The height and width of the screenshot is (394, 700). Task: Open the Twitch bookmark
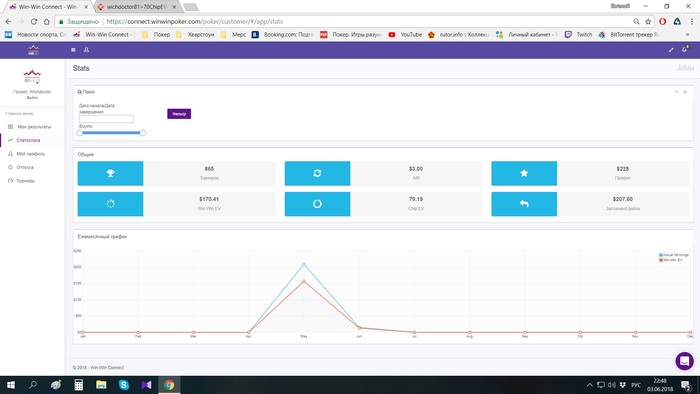(x=579, y=34)
